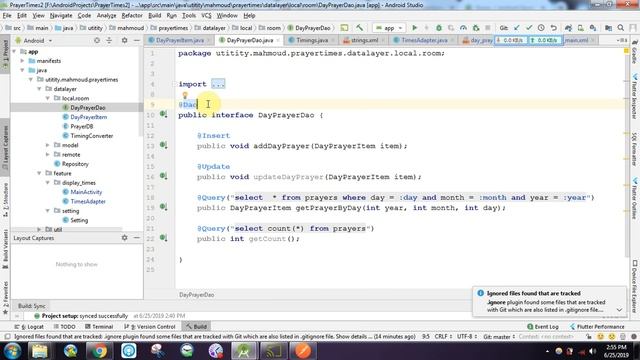Open the app run configuration dropdown
The height and width of the screenshot is (360, 640).
389,28
